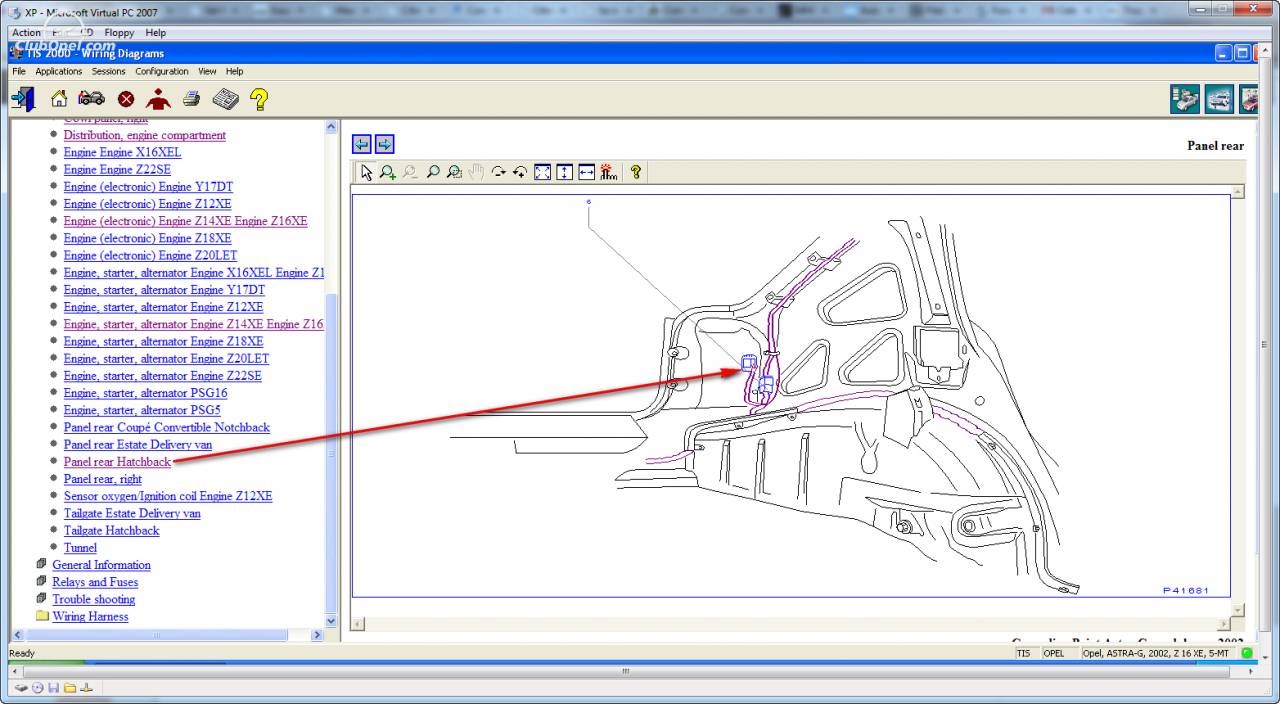The width and height of the screenshot is (1280, 704).
Task: Click the blue connector marker in diagram
Action: point(747,363)
